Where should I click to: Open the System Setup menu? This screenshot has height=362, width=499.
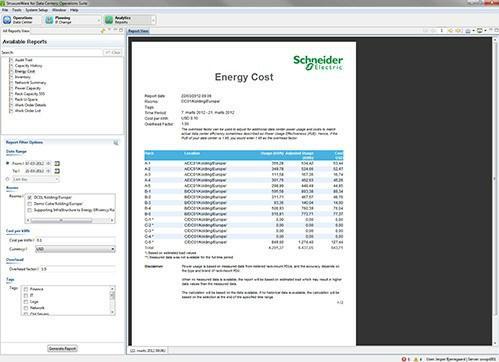[x=37, y=10]
